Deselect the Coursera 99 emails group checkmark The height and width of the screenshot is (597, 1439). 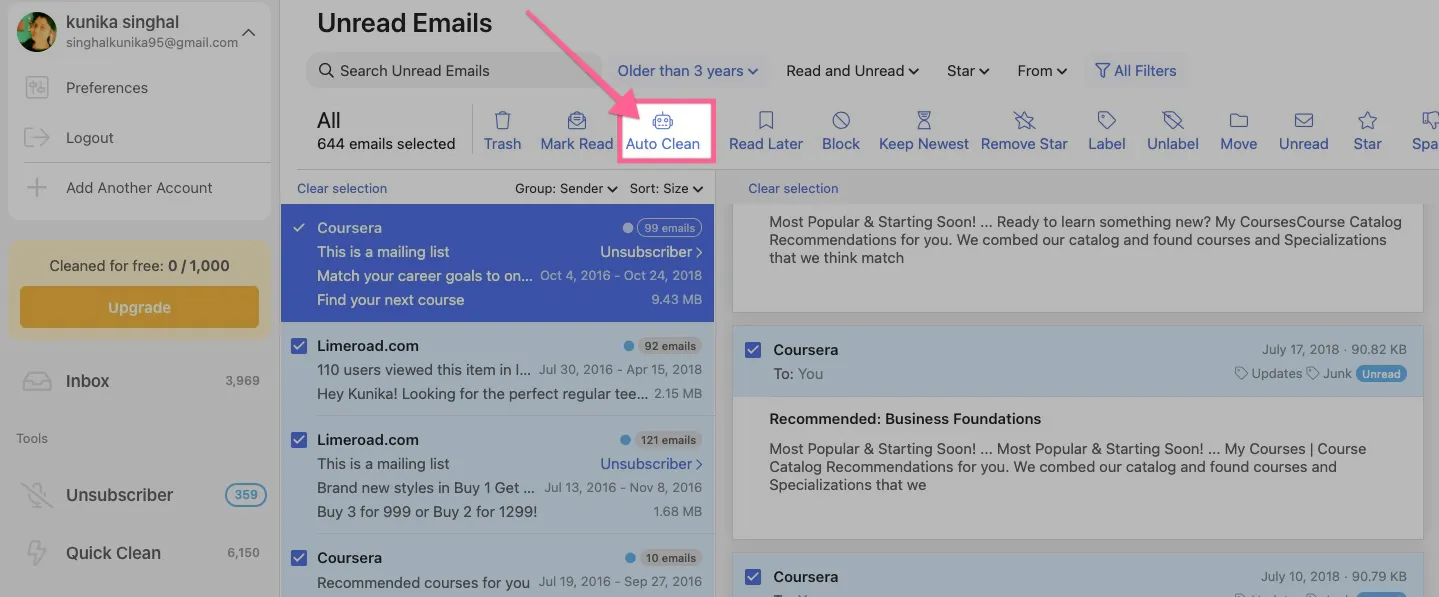pos(299,228)
